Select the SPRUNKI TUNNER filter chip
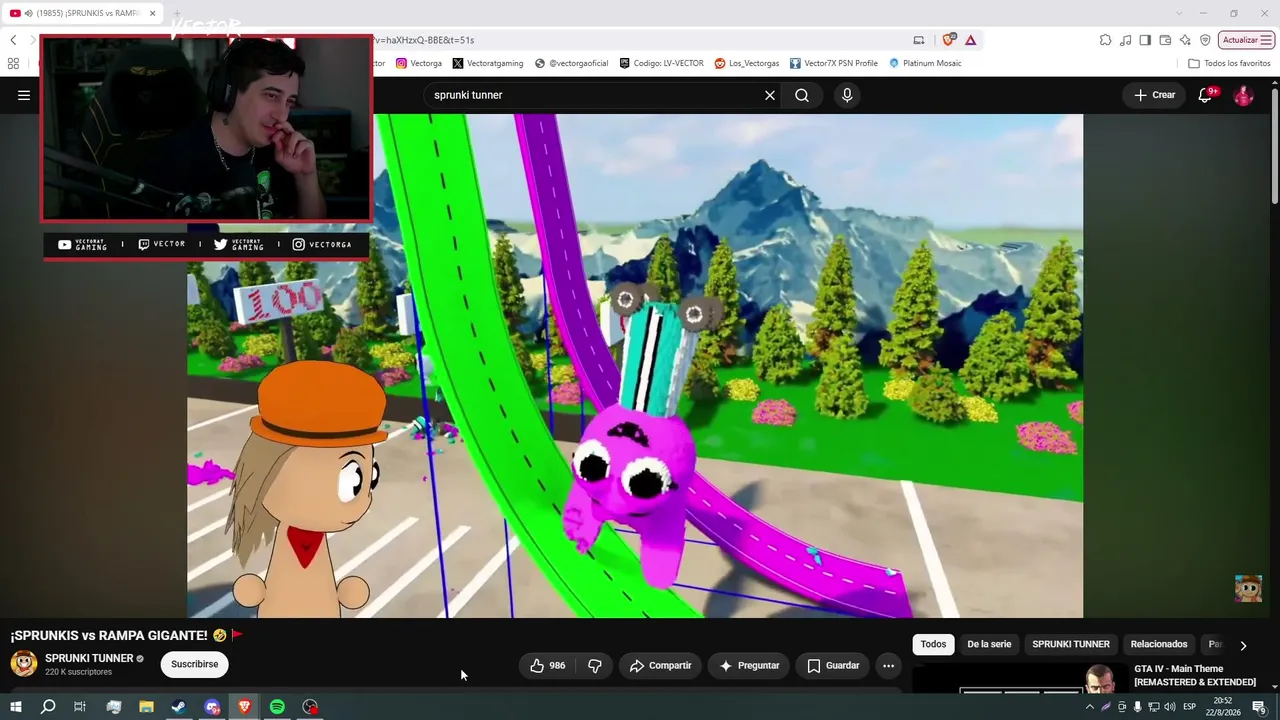The image size is (1280, 720). [x=1071, y=644]
